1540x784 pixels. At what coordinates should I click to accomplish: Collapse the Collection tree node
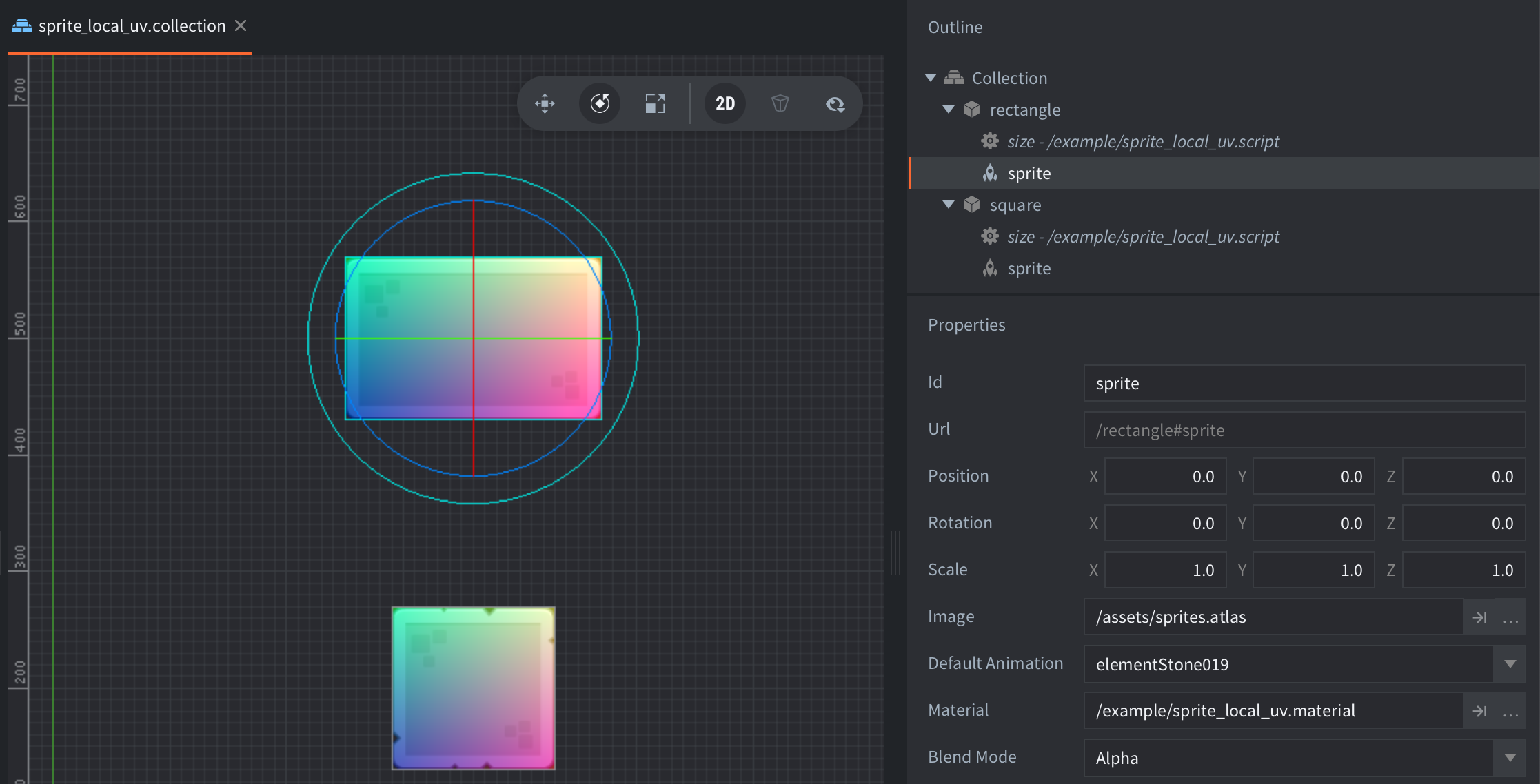point(931,78)
